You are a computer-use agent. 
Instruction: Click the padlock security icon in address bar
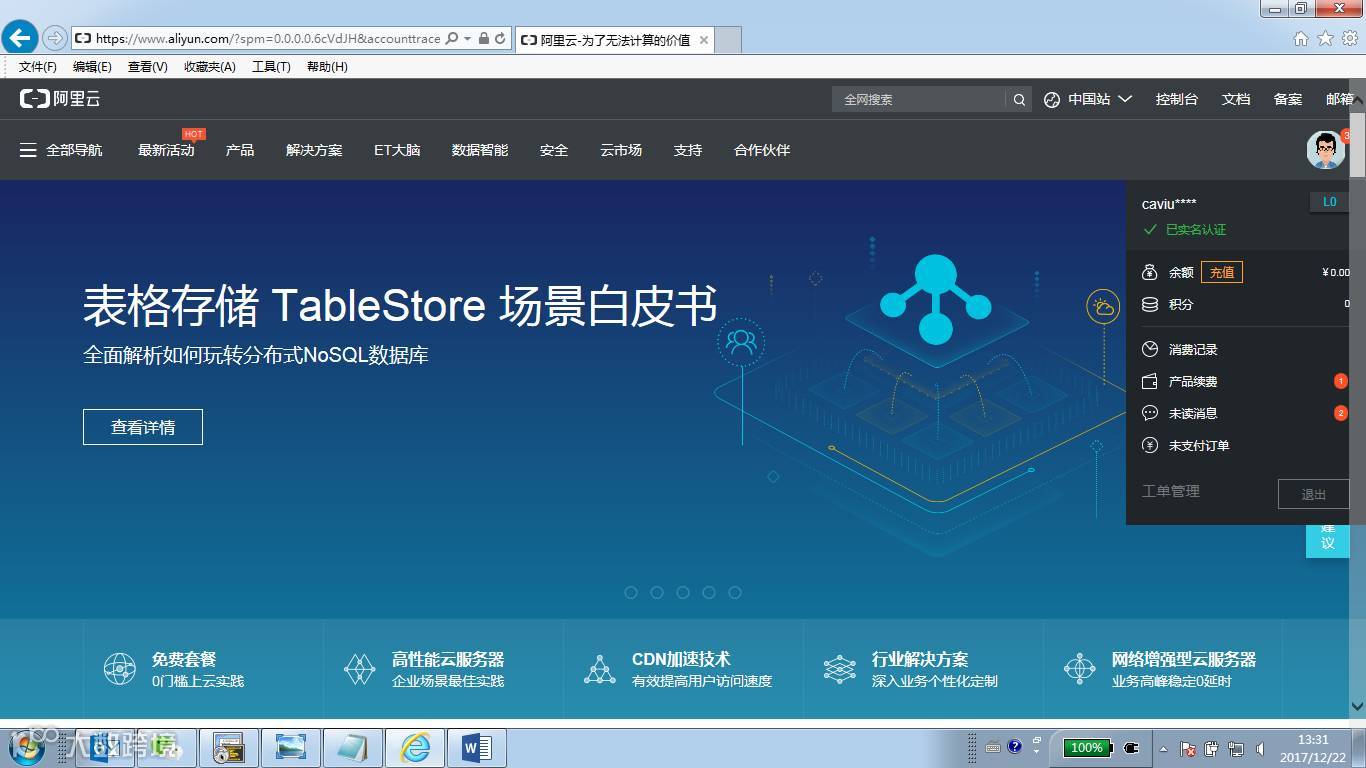coord(484,38)
